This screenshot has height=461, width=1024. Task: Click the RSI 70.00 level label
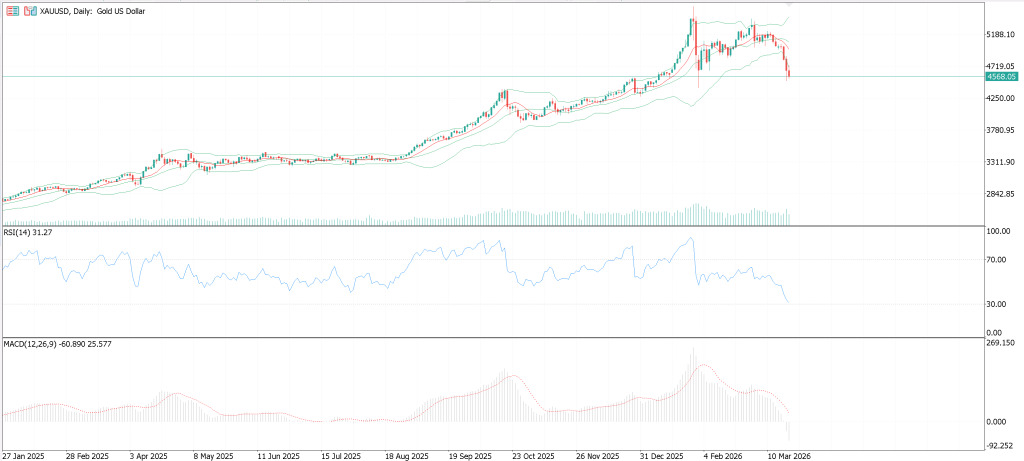[x=997, y=259]
